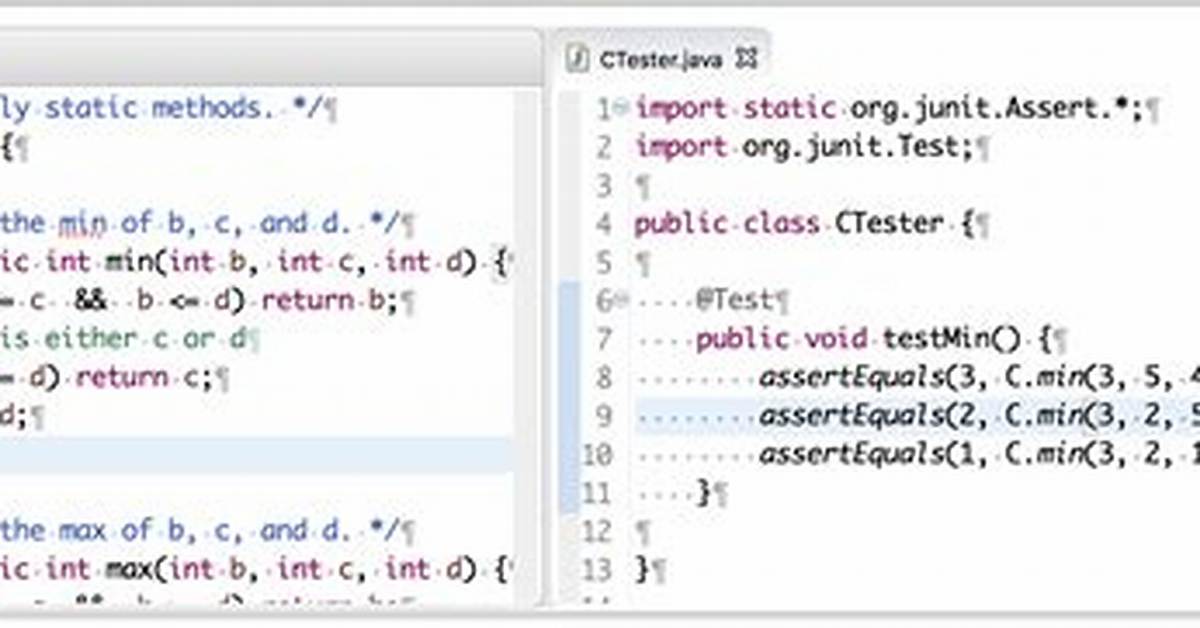
Task: Click the Java file icon on CTester.java tab
Action: coord(576,58)
